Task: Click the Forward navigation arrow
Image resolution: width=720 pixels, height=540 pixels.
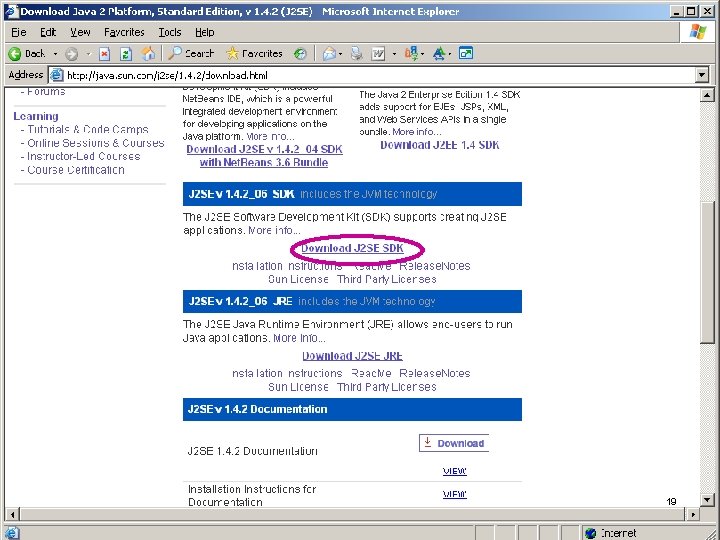Action: pos(71,54)
